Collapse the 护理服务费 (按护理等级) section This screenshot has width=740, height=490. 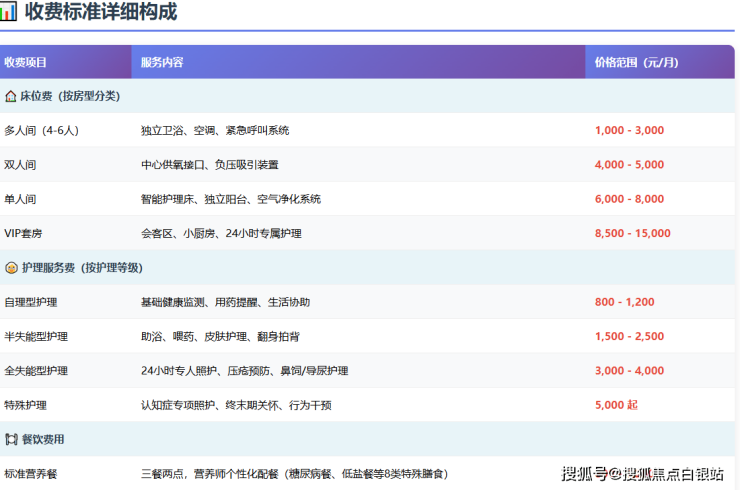click(81, 268)
